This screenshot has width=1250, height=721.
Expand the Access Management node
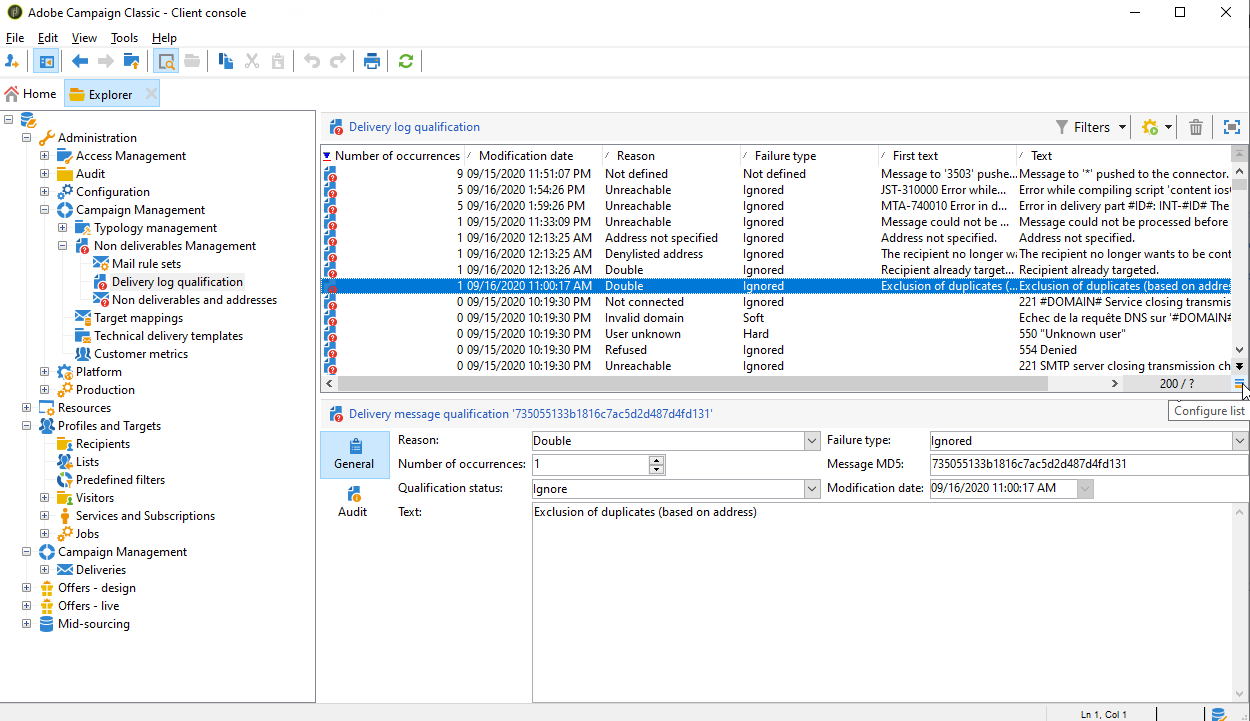pos(45,156)
